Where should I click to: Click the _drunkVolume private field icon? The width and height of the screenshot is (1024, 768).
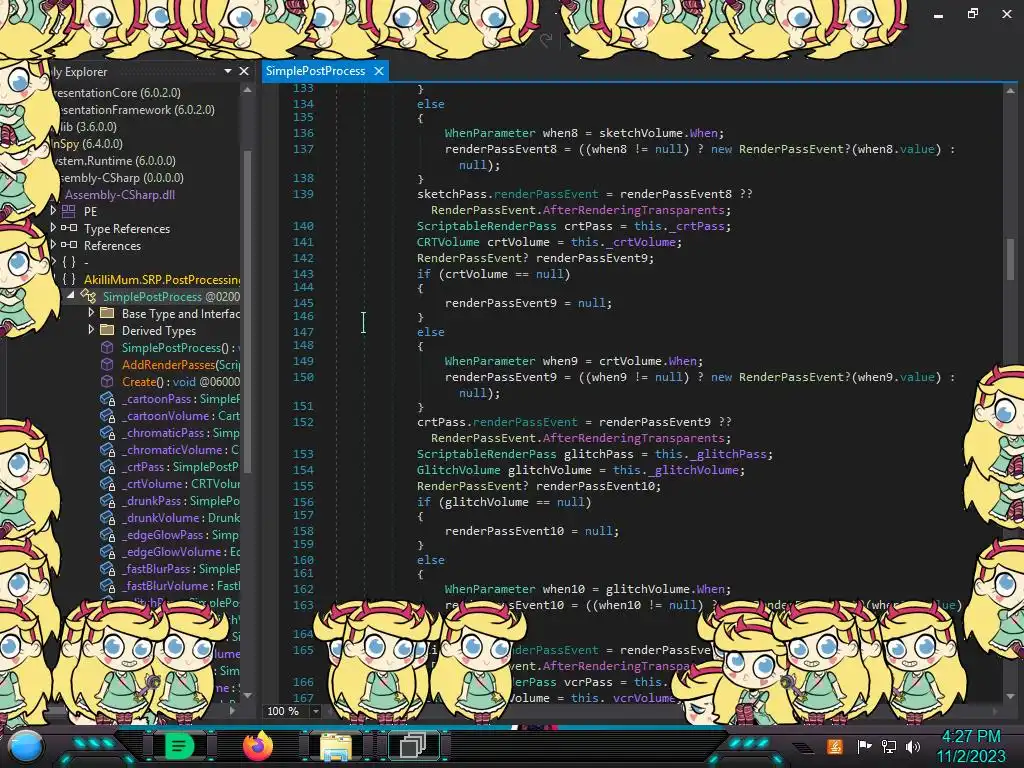point(107,517)
